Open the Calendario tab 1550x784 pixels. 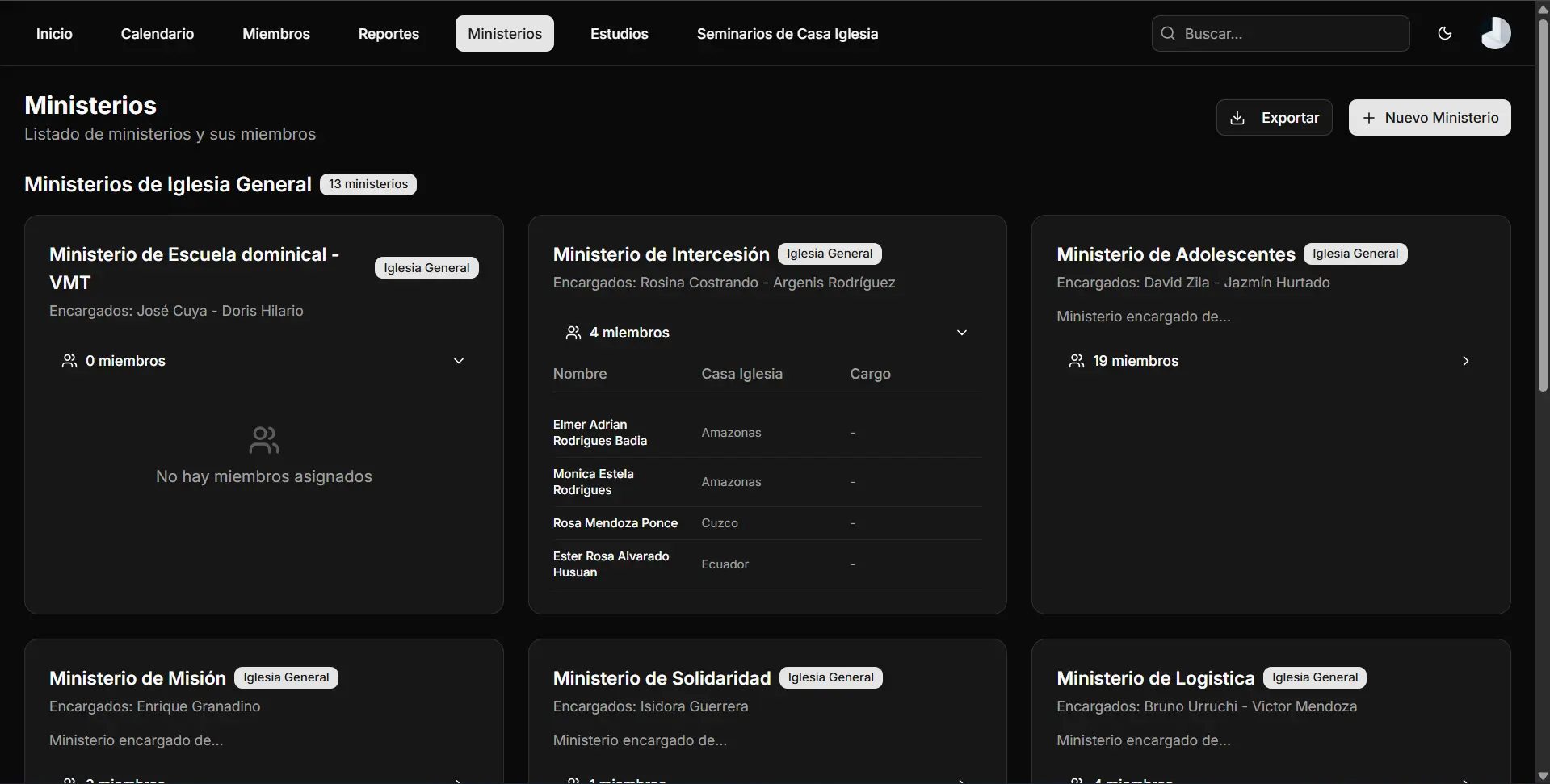click(158, 34)
